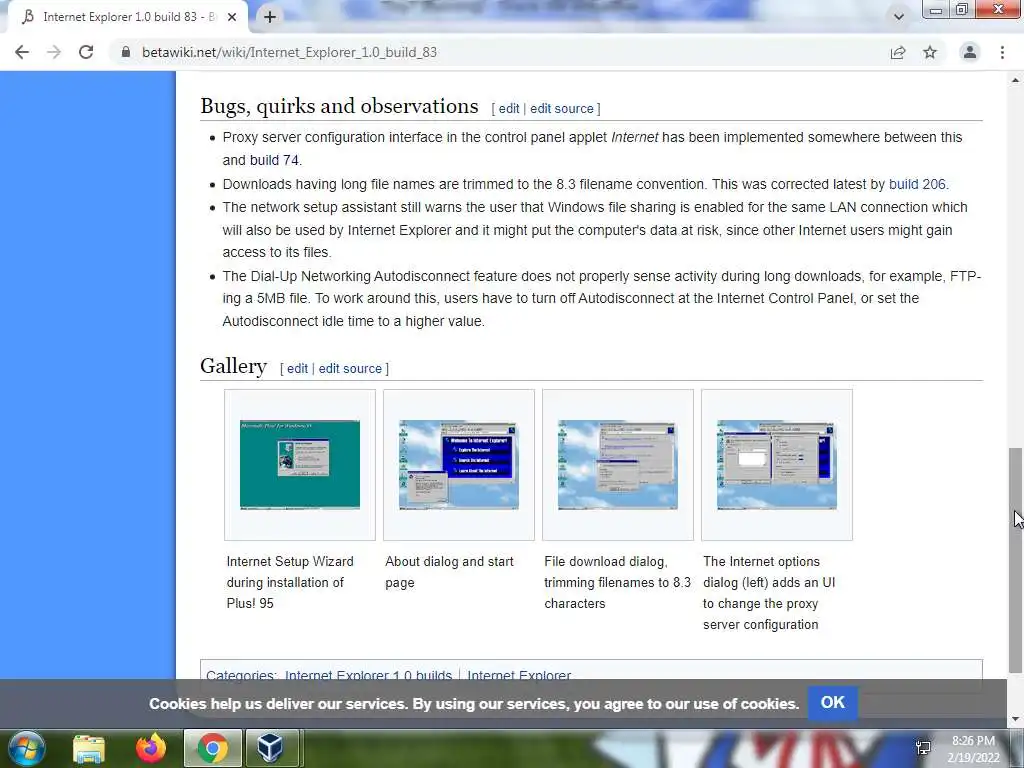Open Internet Explorer 1.0 builds category

[368, 675]
